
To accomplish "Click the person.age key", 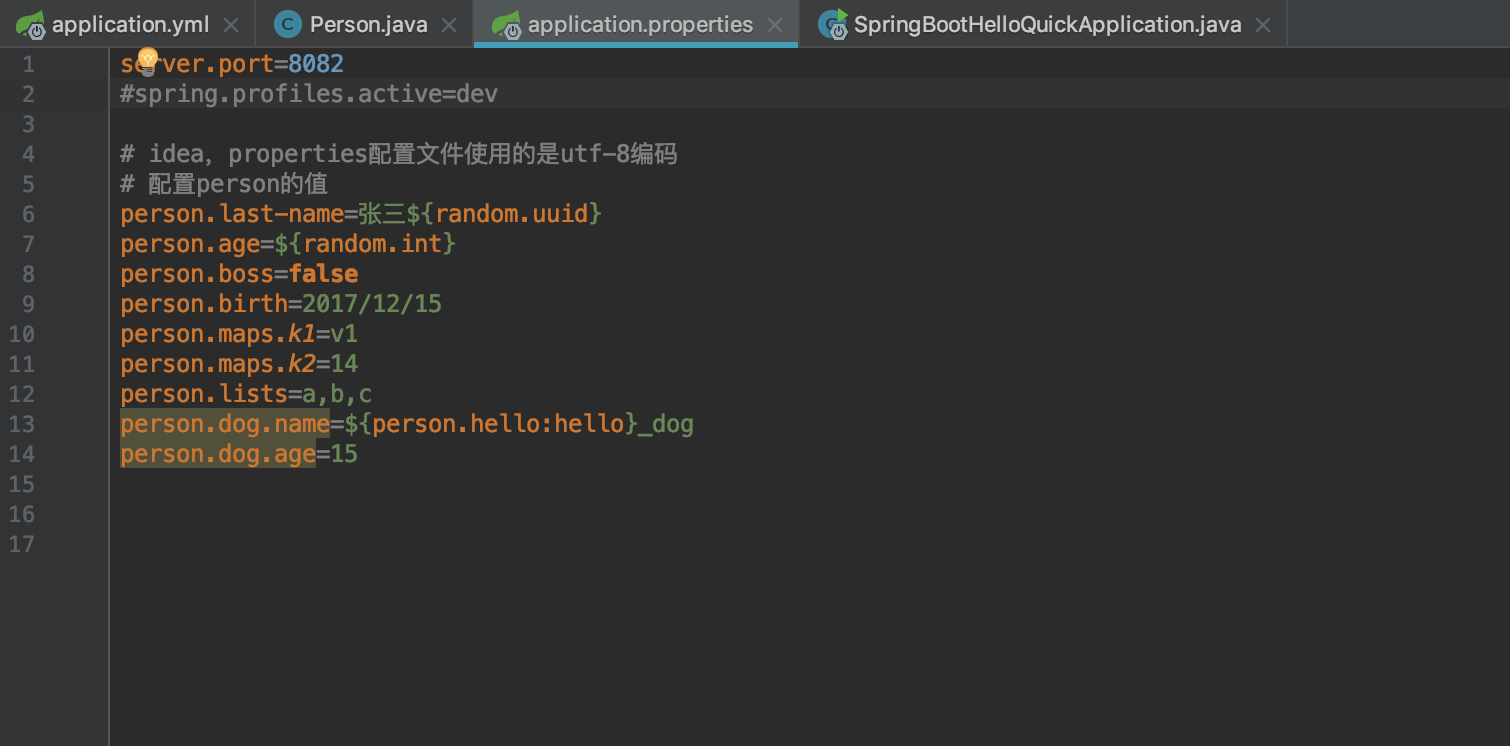I will tap(190, 244).
